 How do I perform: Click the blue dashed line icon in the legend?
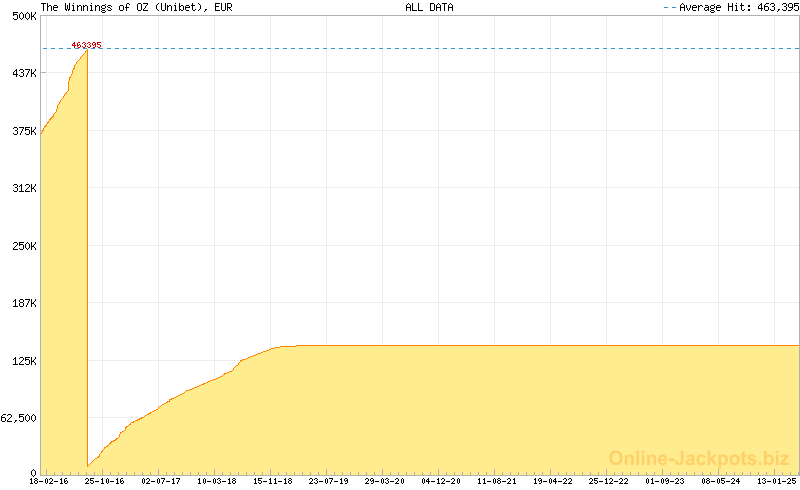coord(669,7)
